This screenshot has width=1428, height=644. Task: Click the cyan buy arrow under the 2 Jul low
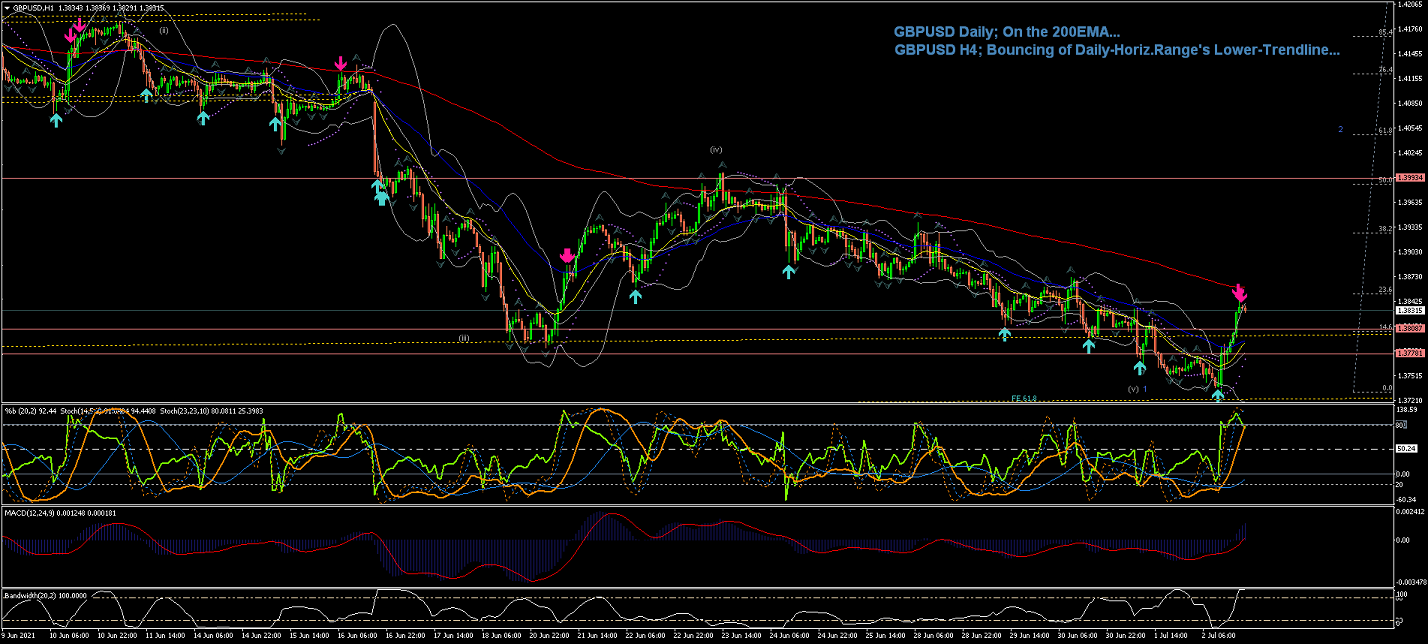point(1218,395)
